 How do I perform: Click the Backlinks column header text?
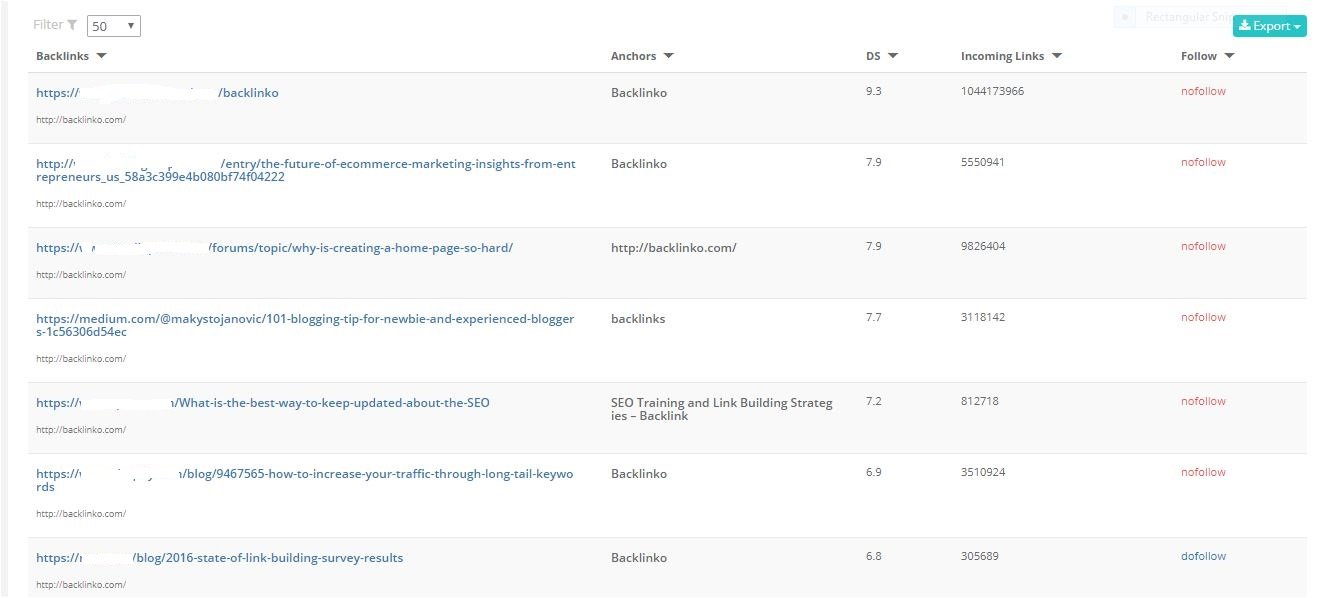pos(64,56)
